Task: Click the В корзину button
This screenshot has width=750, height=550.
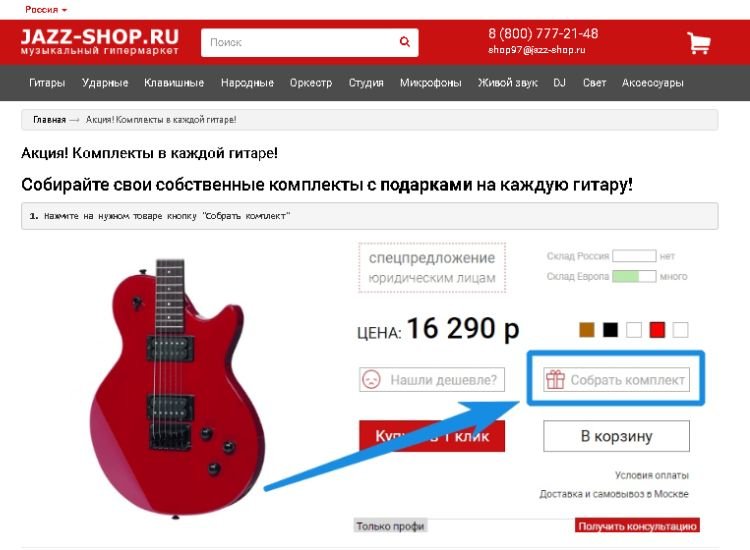Action: click(617, 436)
